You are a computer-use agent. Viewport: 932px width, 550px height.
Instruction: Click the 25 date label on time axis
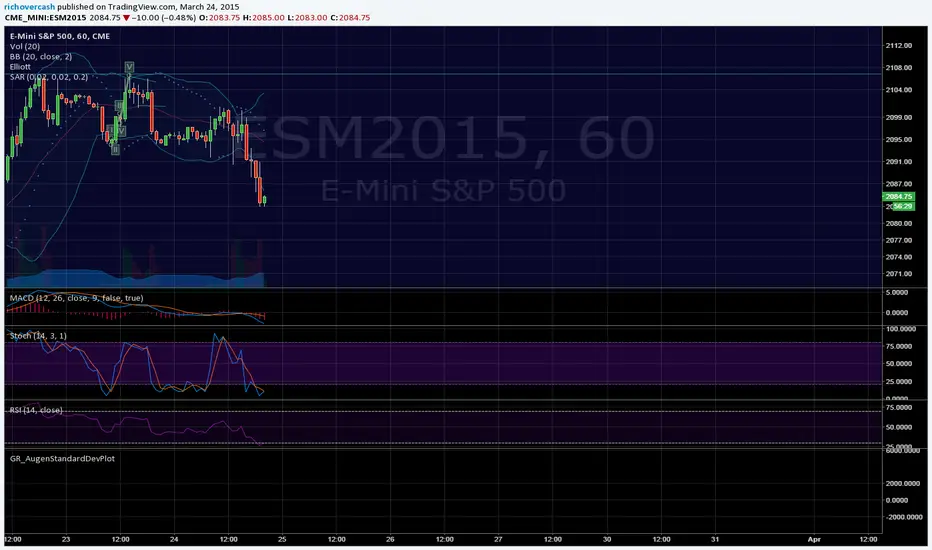click(x=282, y=540)
